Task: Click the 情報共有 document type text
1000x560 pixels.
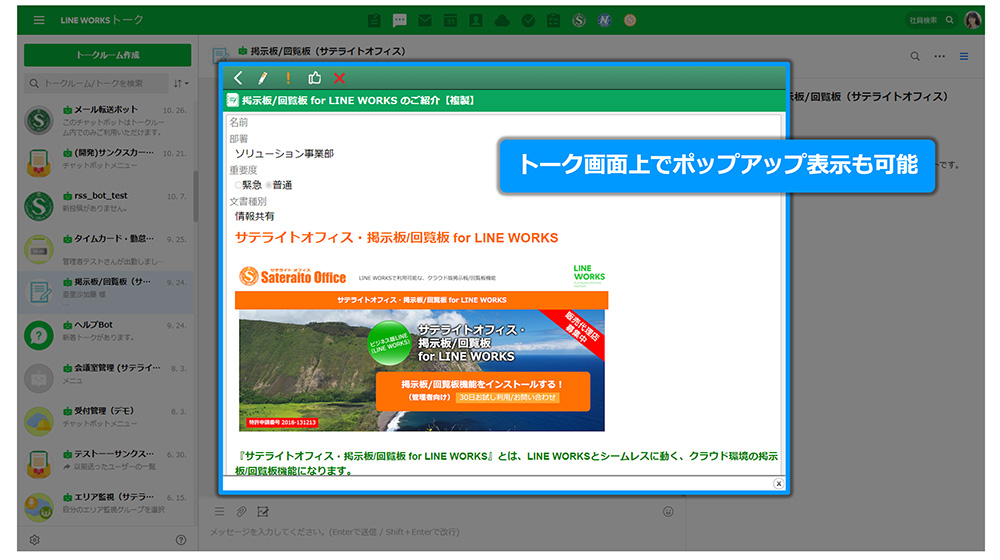Action: point(254,216)
